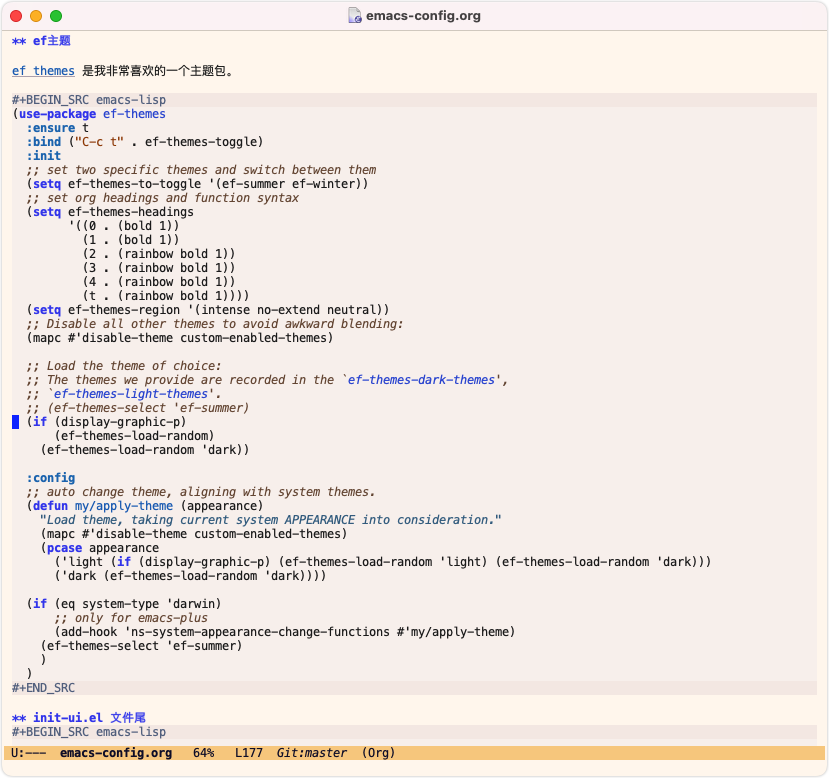This screenshot has width=829, height=778.
Task: Click the ''dark (ef-themes-load-random 'dark)' line
Action: 190,576
